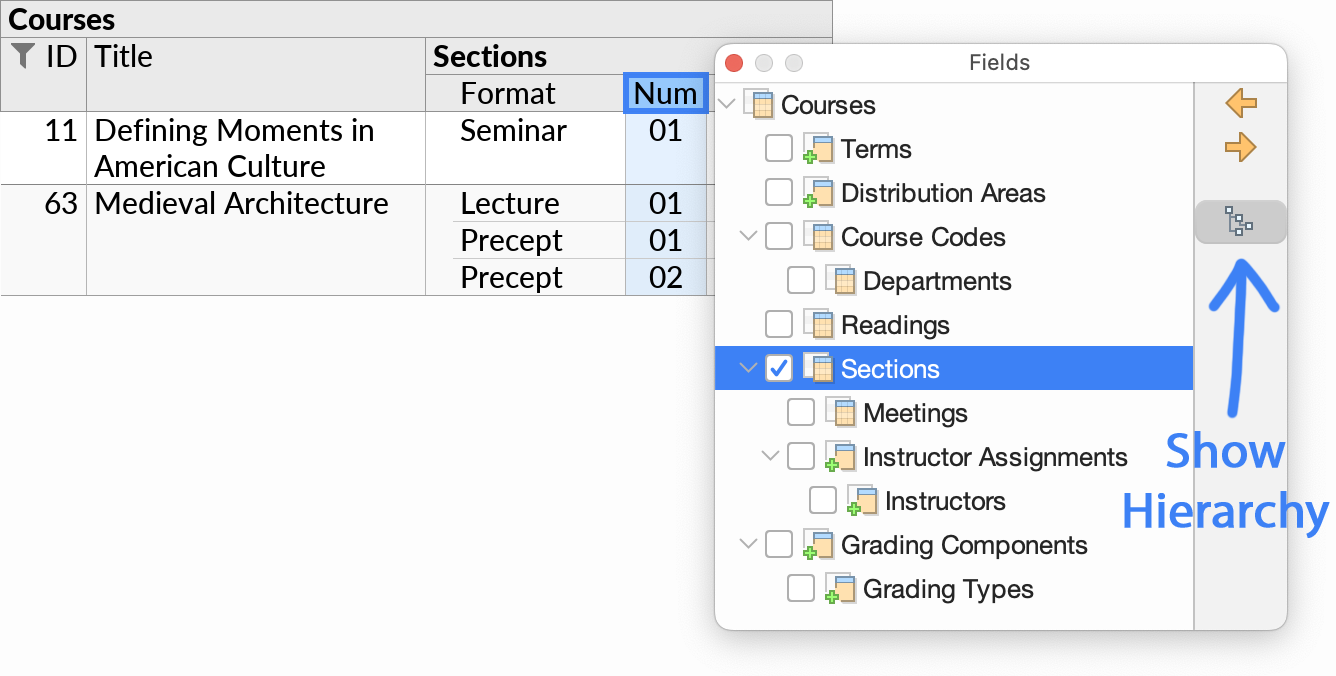Collapse the Course Codes tree branch
Screen dimensions: 1336x676
pos(748,236)
